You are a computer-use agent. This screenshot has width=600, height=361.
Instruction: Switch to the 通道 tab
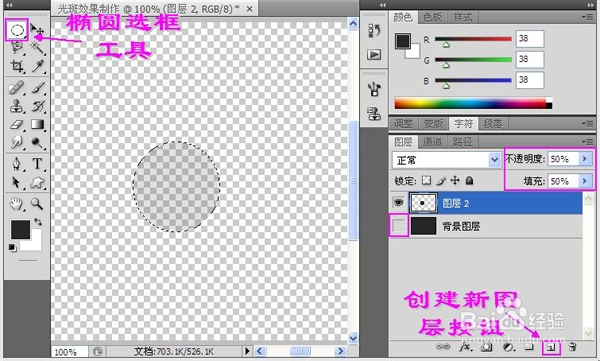tap(433, 142)
